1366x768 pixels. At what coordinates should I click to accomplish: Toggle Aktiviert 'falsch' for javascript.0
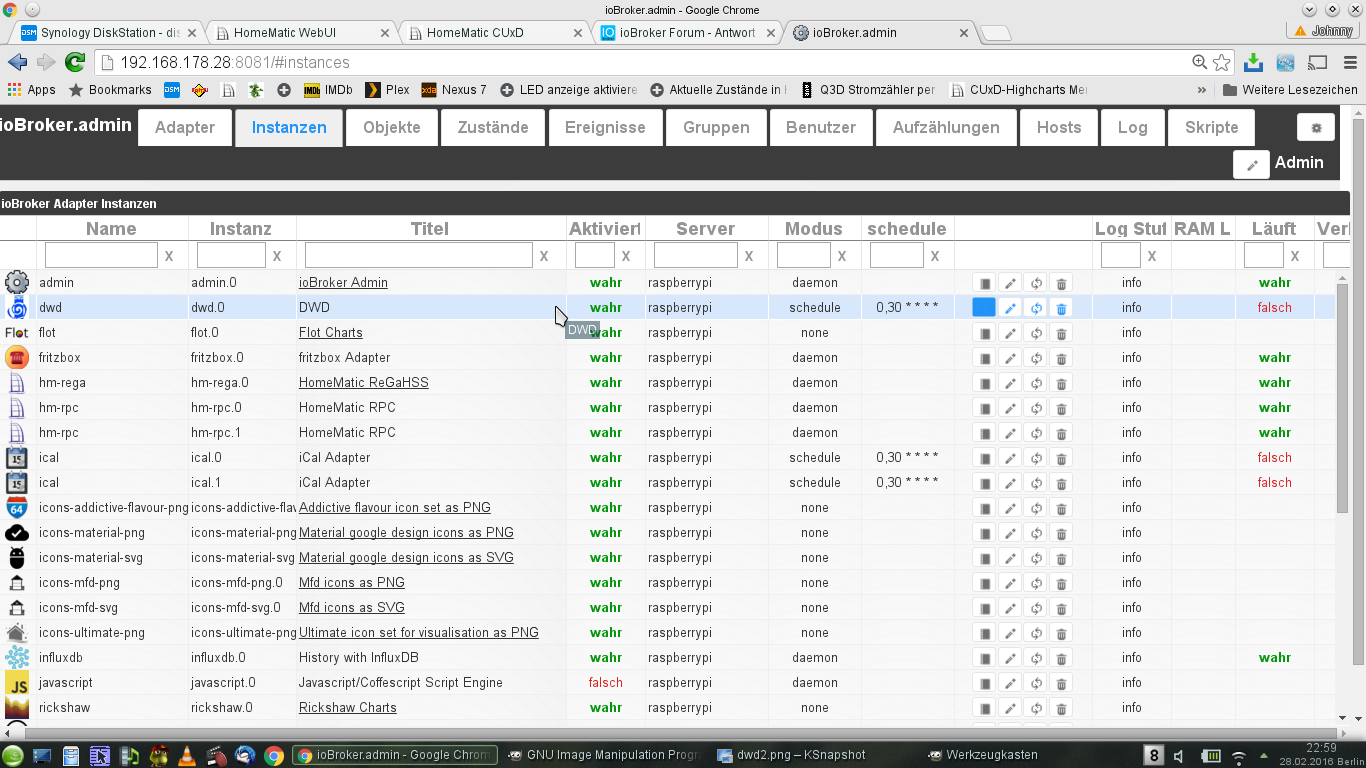tap(606, 683)
